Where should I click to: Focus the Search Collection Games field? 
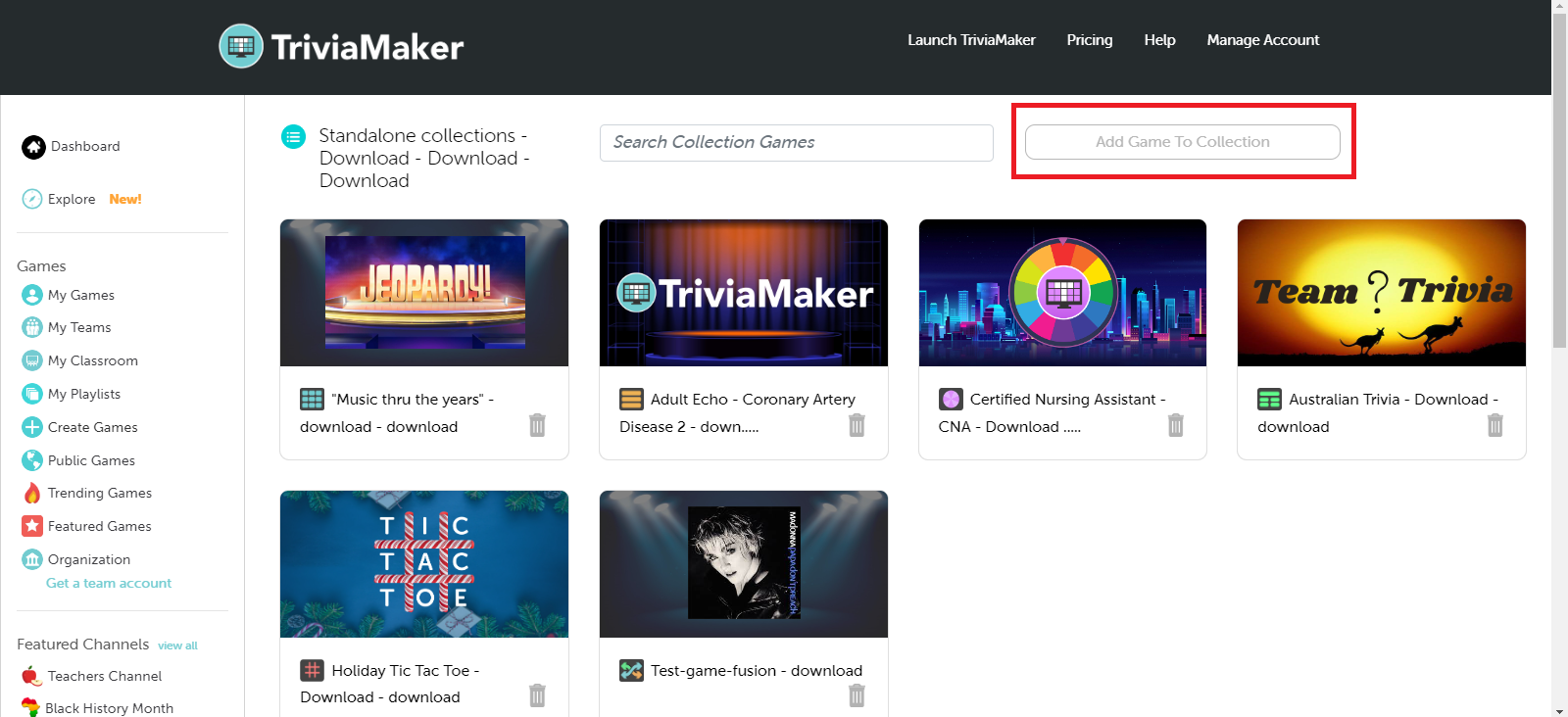tap(796, 143)
